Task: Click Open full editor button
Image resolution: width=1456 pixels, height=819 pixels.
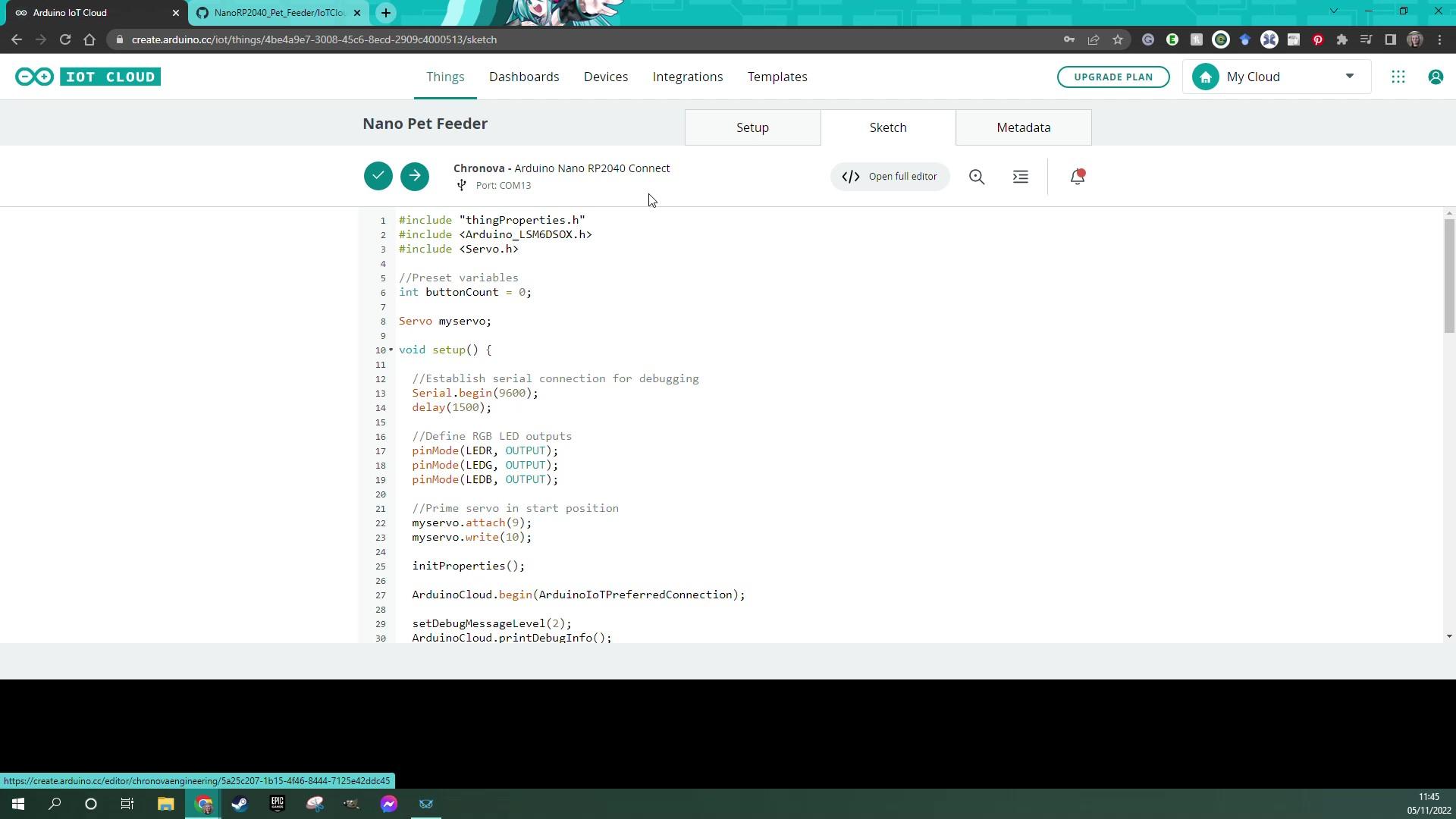Action: 890,177
